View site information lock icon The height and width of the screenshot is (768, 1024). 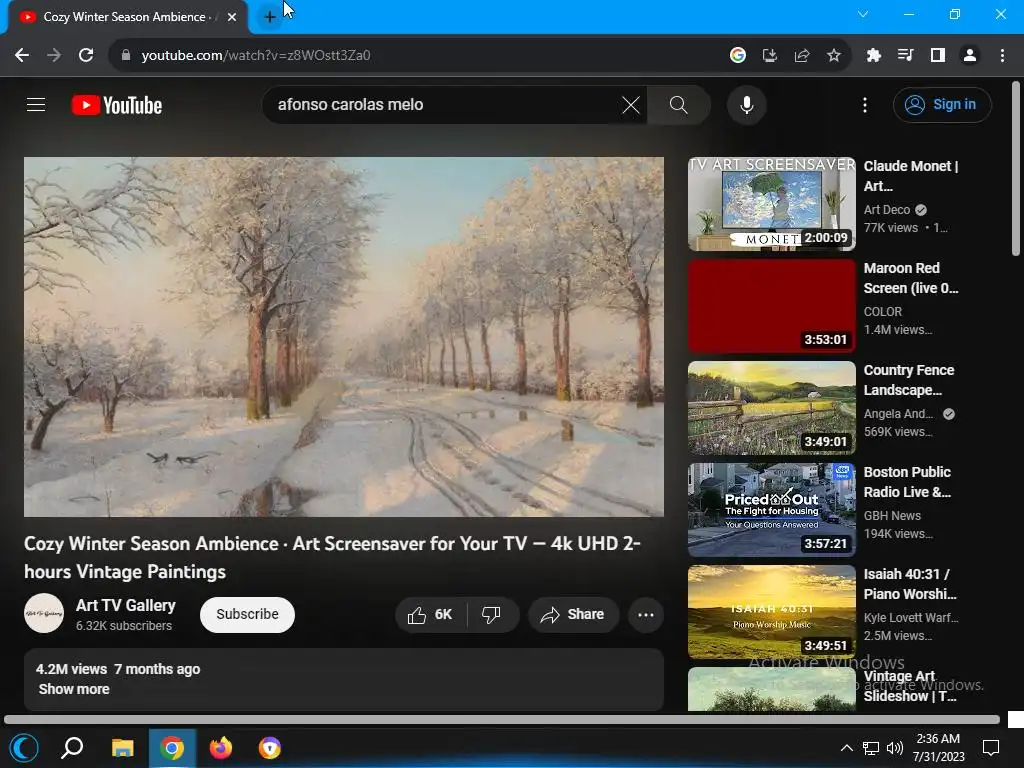pos(126,55)
